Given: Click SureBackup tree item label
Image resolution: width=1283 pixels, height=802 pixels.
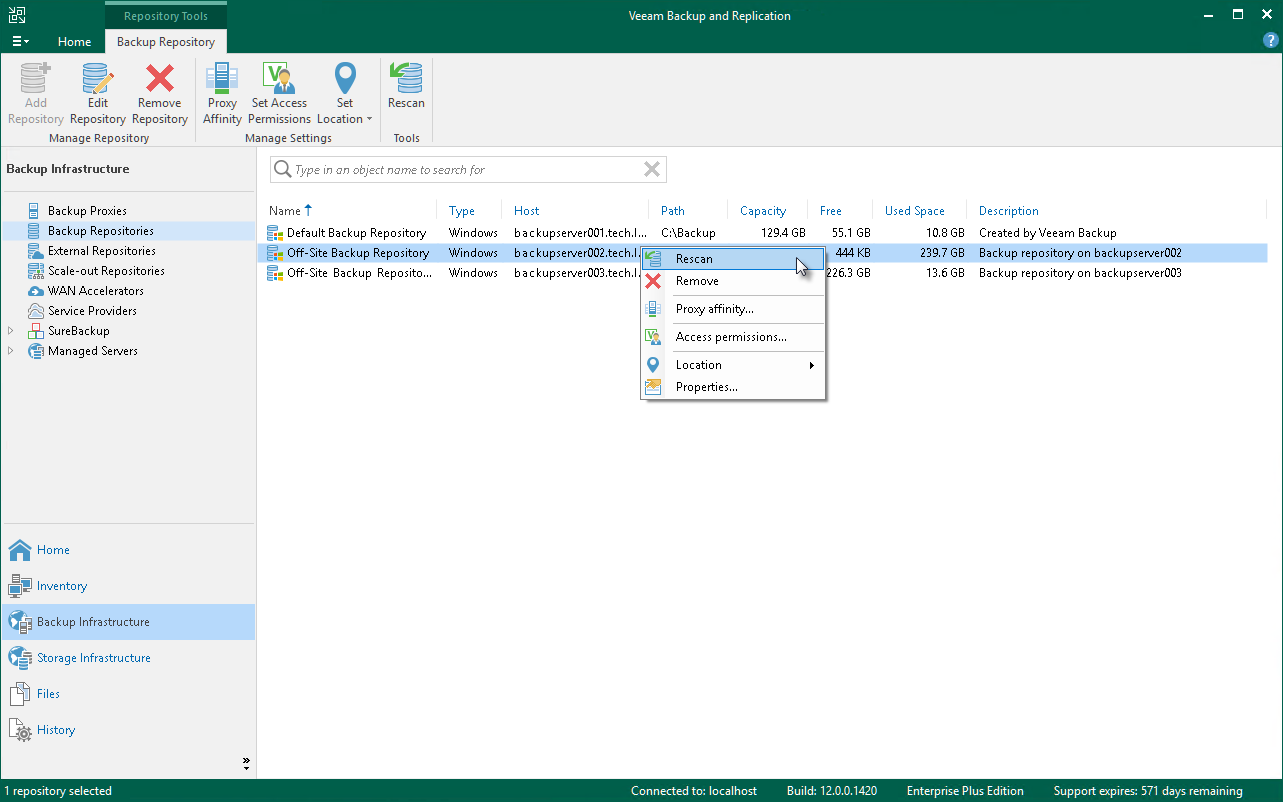Looking at the screenshot, I should pos(79,331).
